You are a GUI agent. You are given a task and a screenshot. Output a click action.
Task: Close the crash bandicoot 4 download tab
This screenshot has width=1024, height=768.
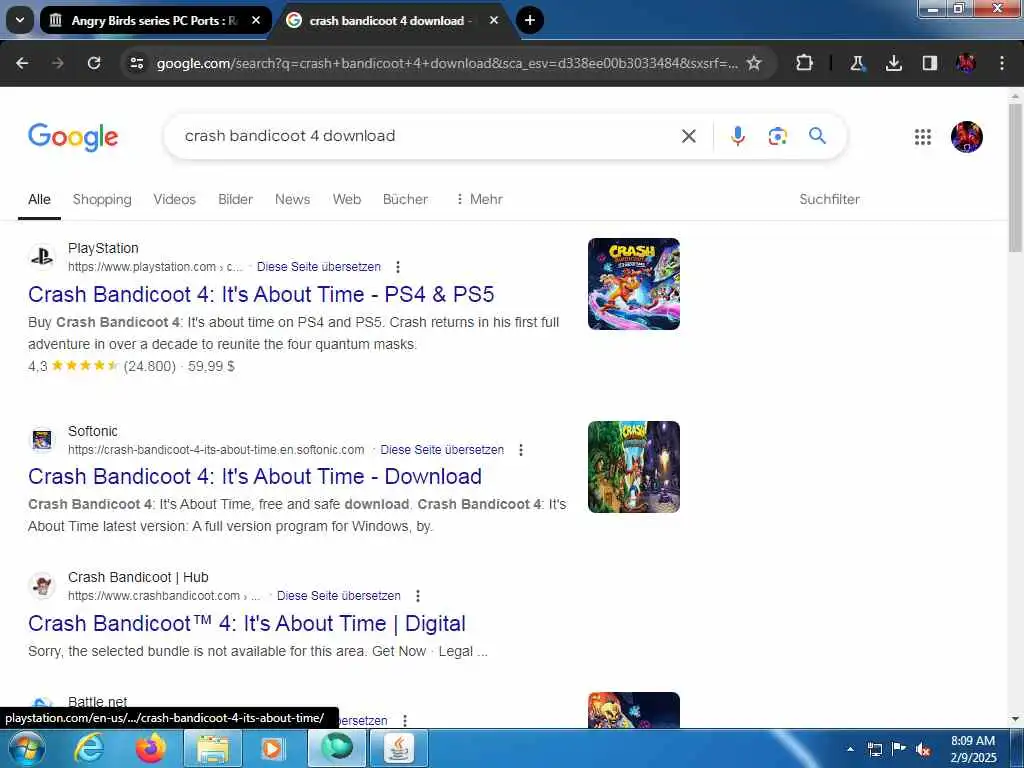click(494, 20)
